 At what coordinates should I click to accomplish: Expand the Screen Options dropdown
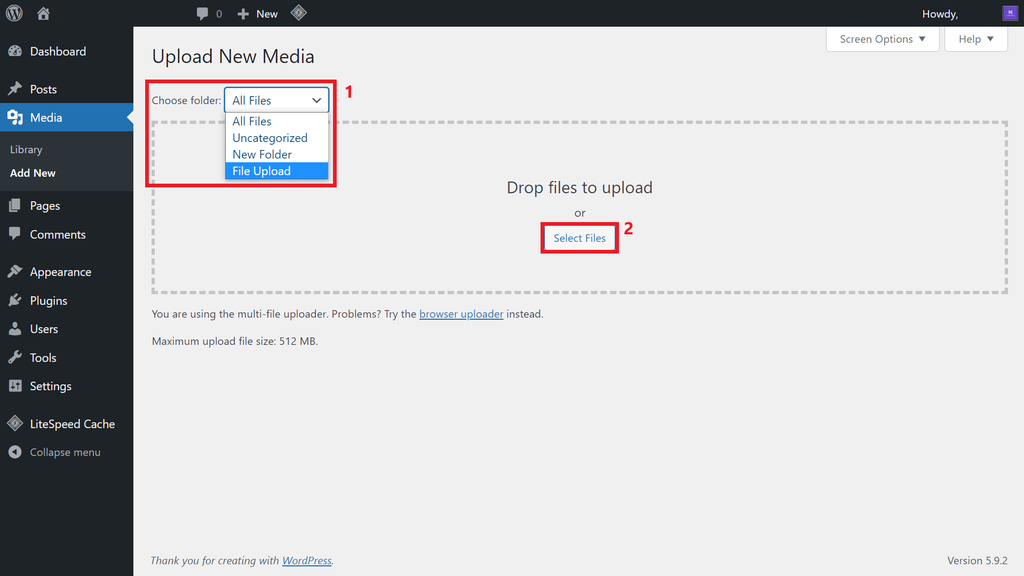pyautogui.click(x=881, y=39)
